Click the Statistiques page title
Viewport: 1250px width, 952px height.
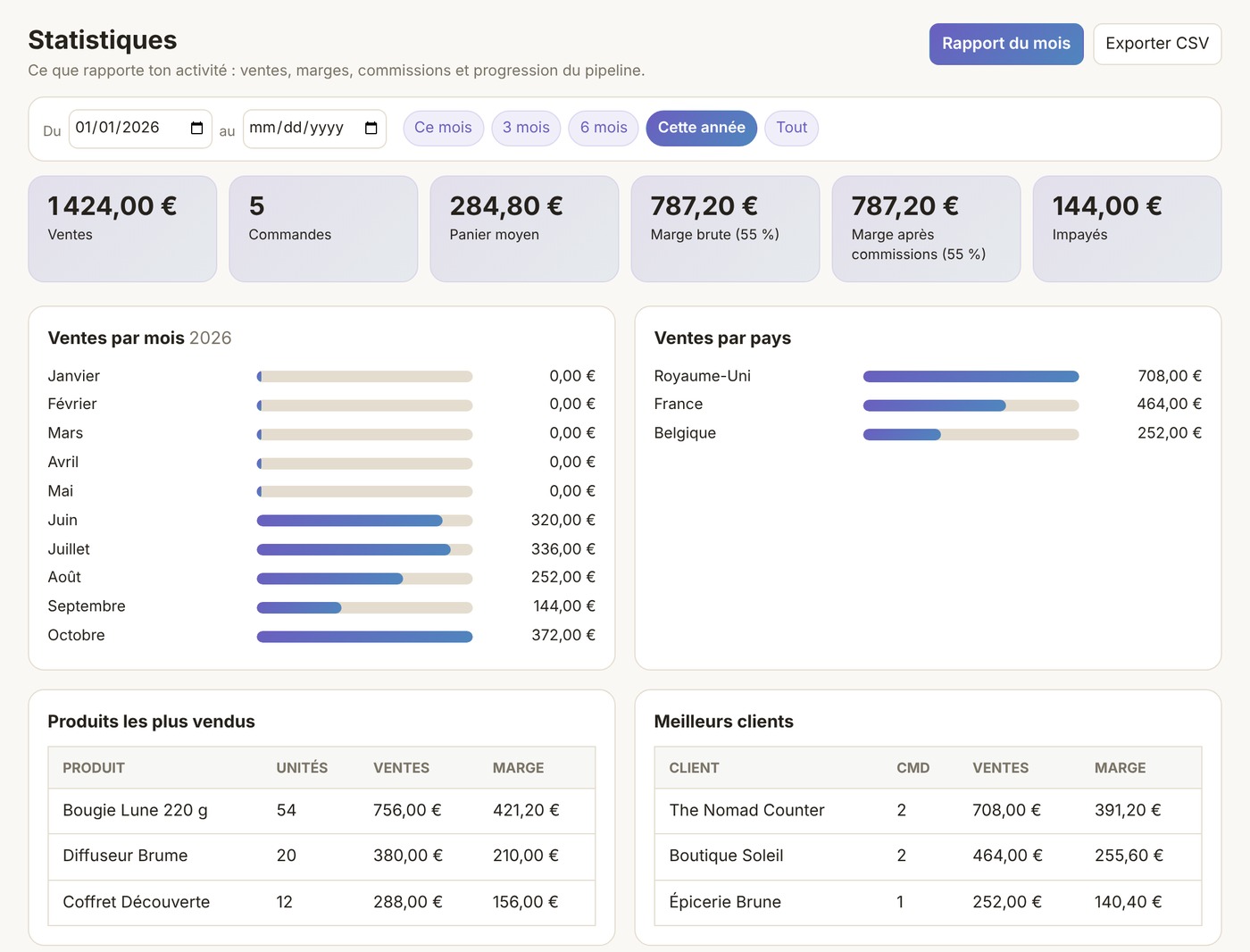pyautogui.click(x=103, y=40)
